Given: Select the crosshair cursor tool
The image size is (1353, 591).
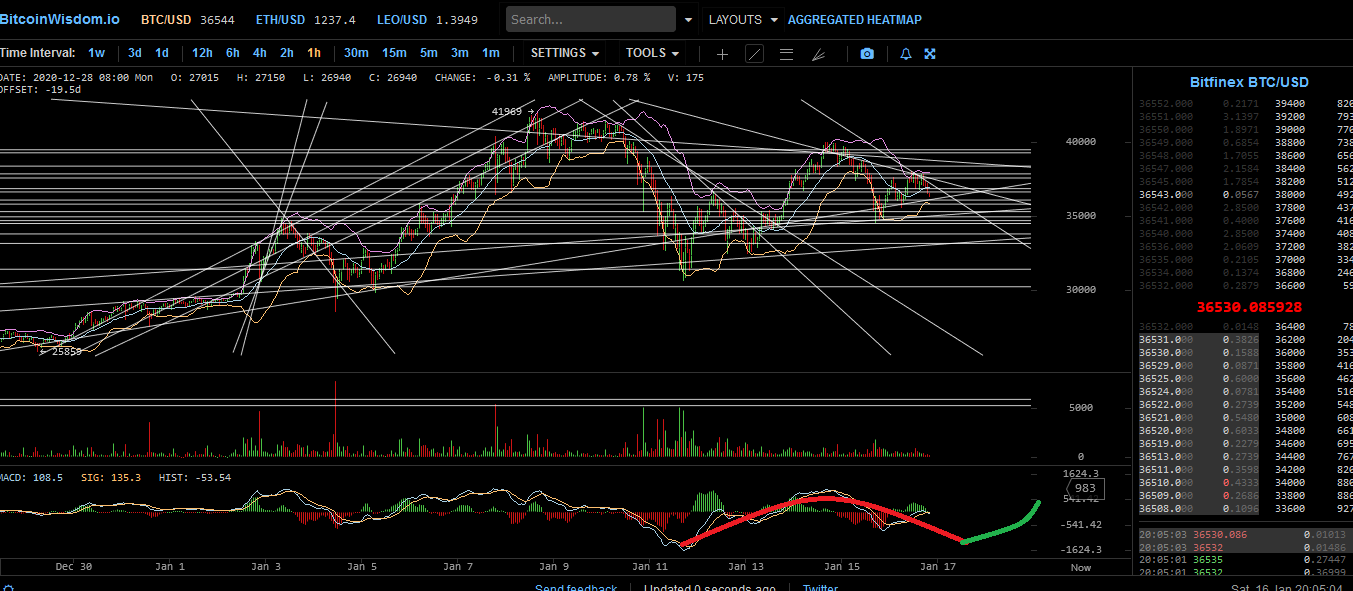Looking at the screenshot, I should pyautogui.click(x=722, y=54).
